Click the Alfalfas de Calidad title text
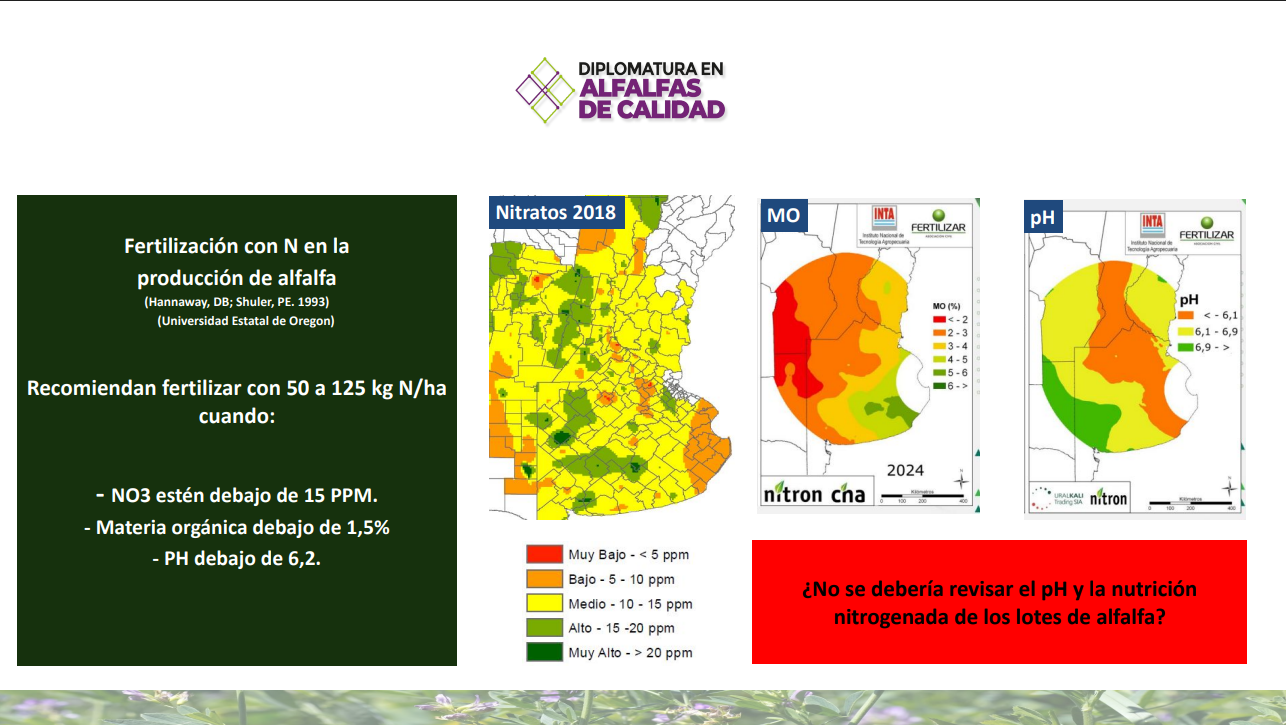Viewport: 1286px width, 725px height. 650,99
